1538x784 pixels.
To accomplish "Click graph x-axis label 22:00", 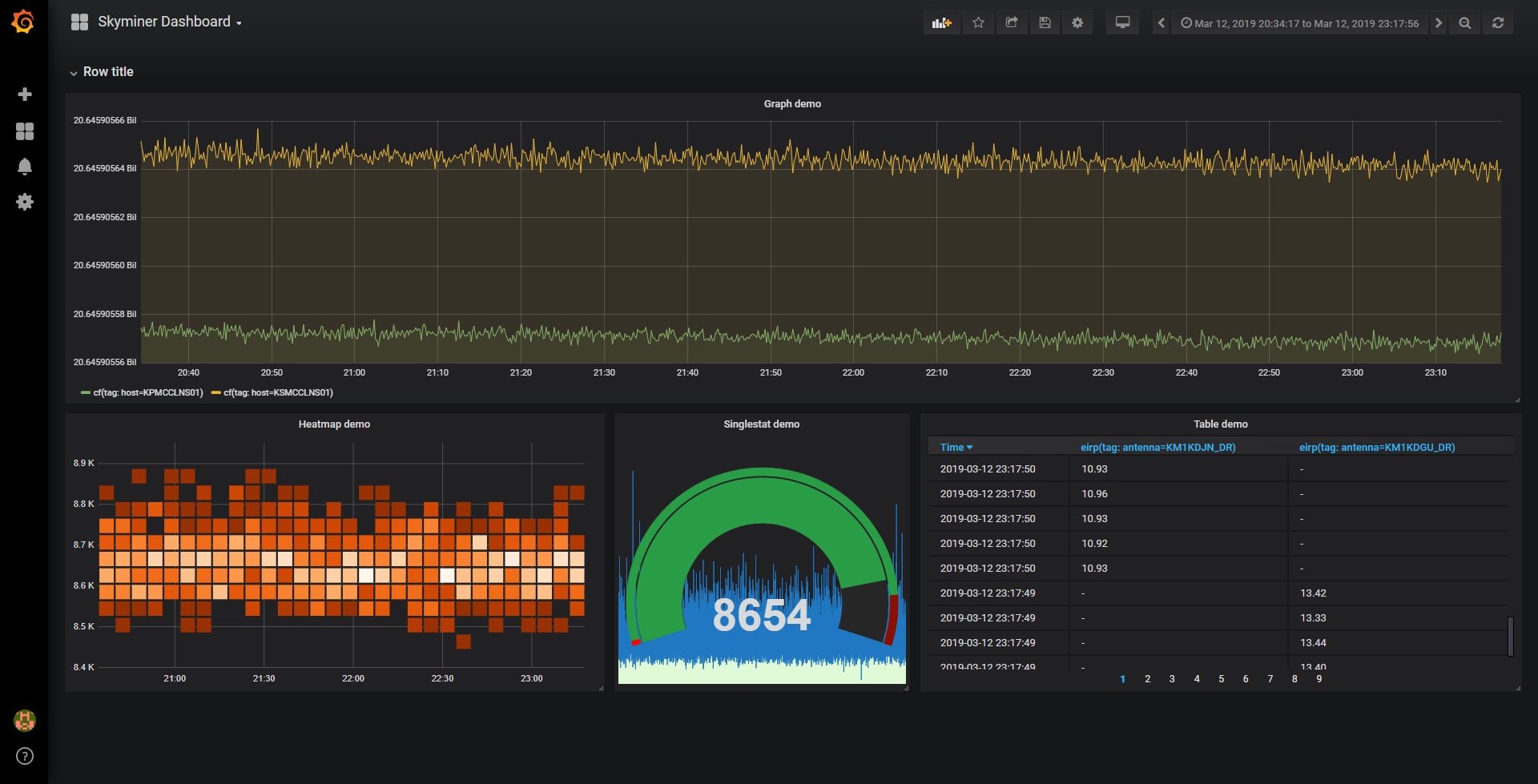I will tap(853, 373).
